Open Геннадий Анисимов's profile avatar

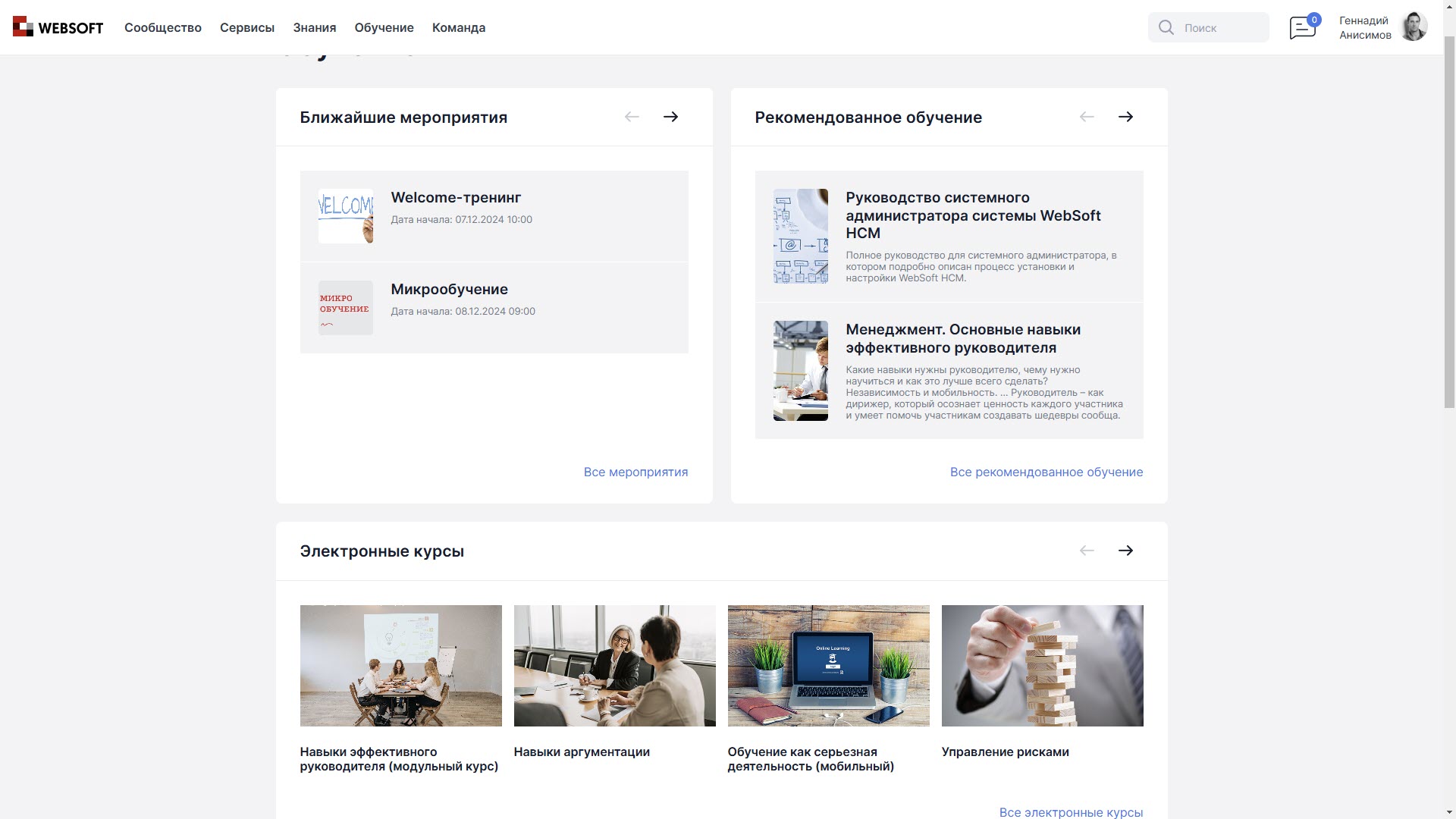(x=1414, y=27)
